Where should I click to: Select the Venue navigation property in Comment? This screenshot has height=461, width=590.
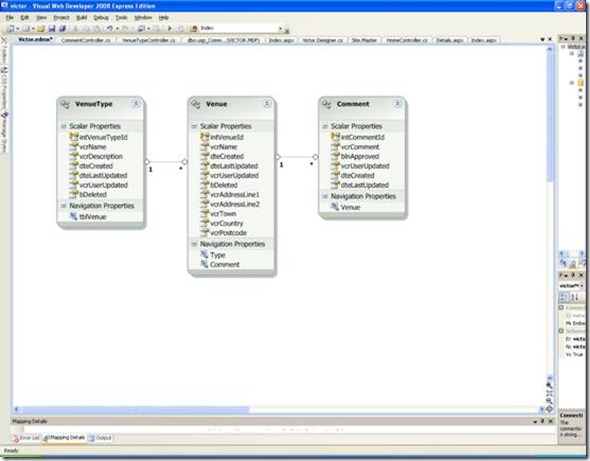coord(346,207)
